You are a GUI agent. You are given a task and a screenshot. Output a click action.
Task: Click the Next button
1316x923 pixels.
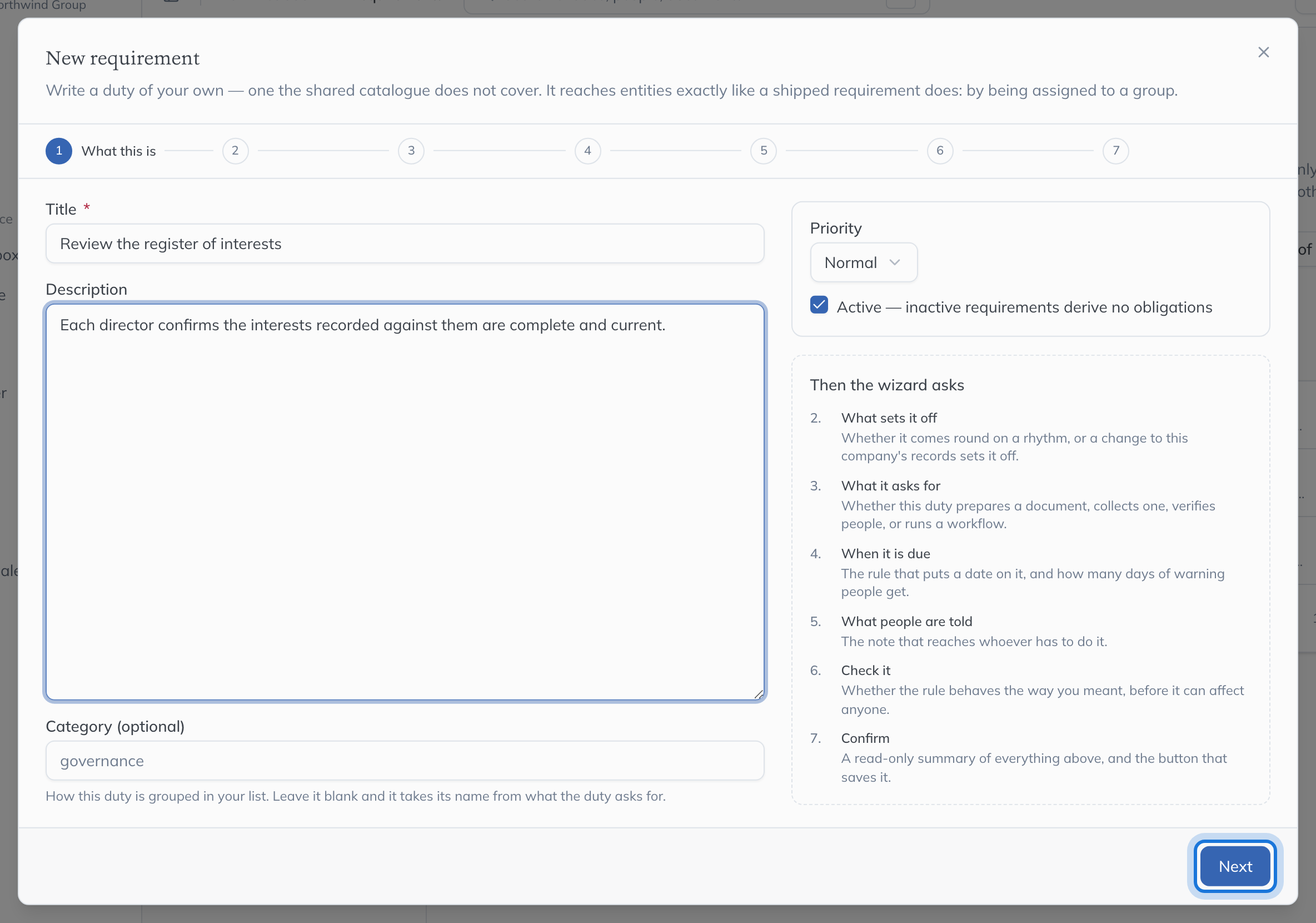click(x=1235, y=866)
